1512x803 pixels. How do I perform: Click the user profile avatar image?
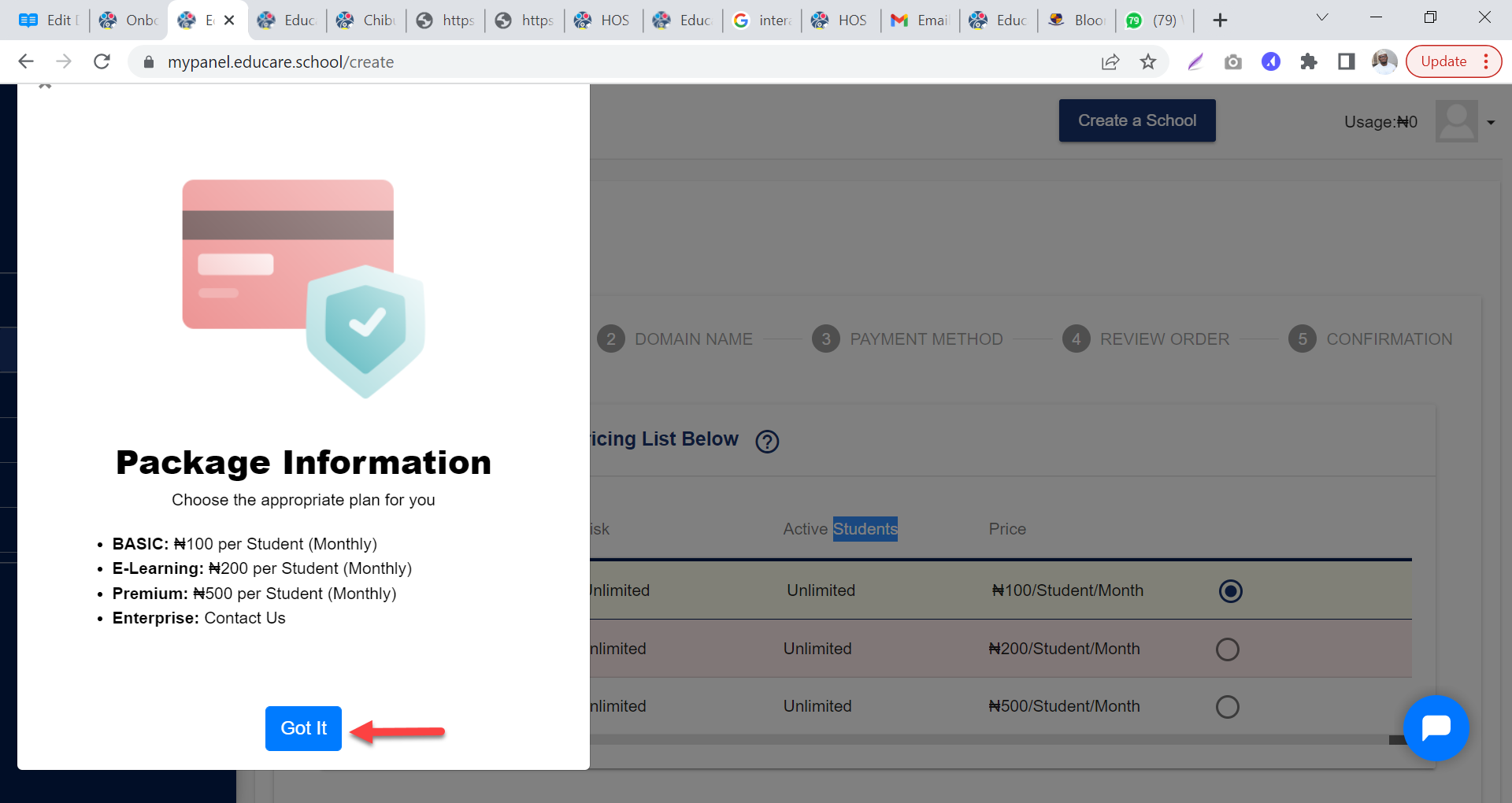point(1456,121)
